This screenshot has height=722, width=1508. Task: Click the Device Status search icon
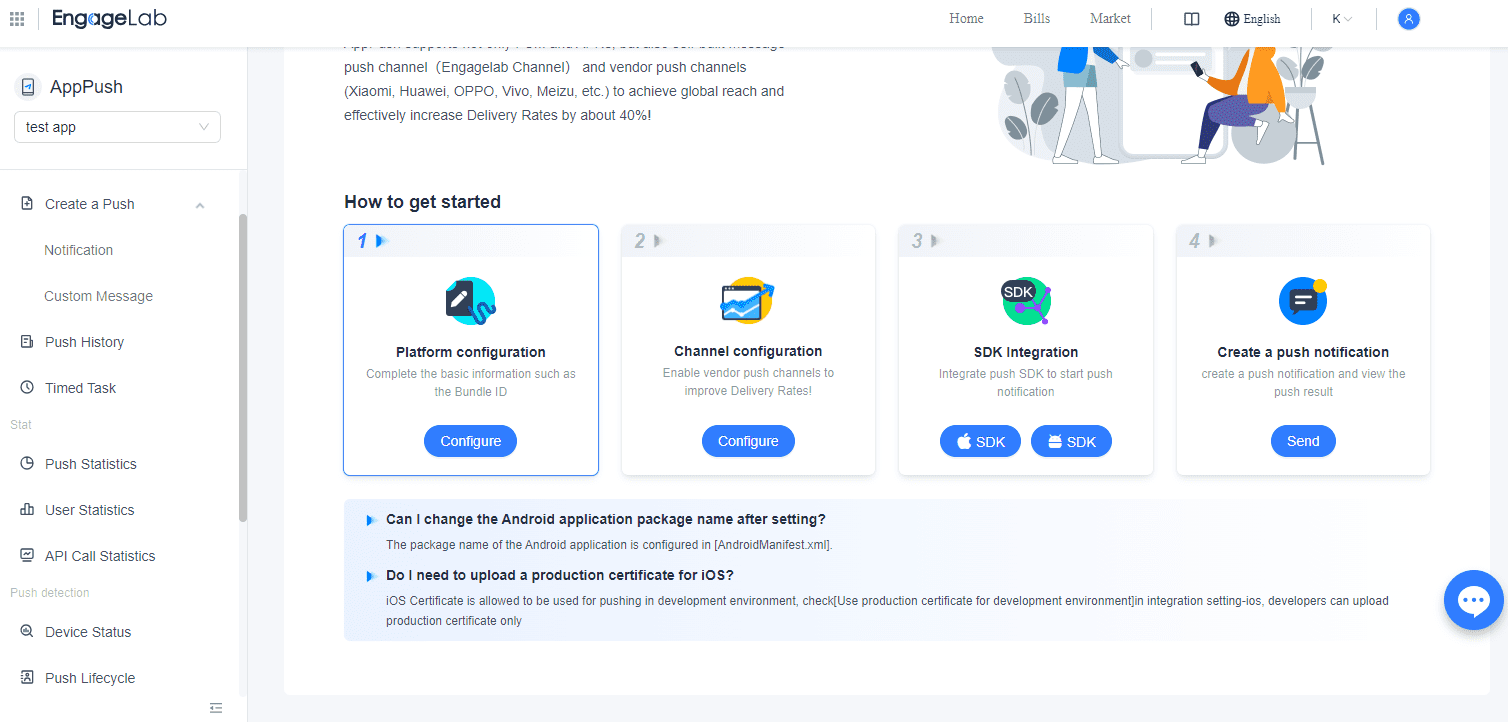27,632
